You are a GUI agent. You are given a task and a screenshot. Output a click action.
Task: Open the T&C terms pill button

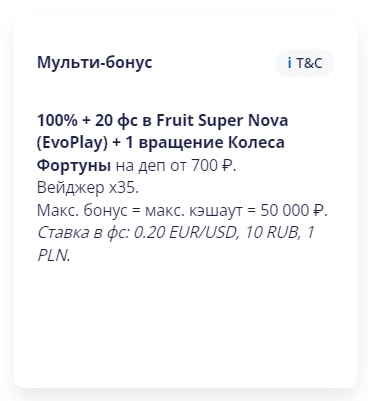click(305, 63)
